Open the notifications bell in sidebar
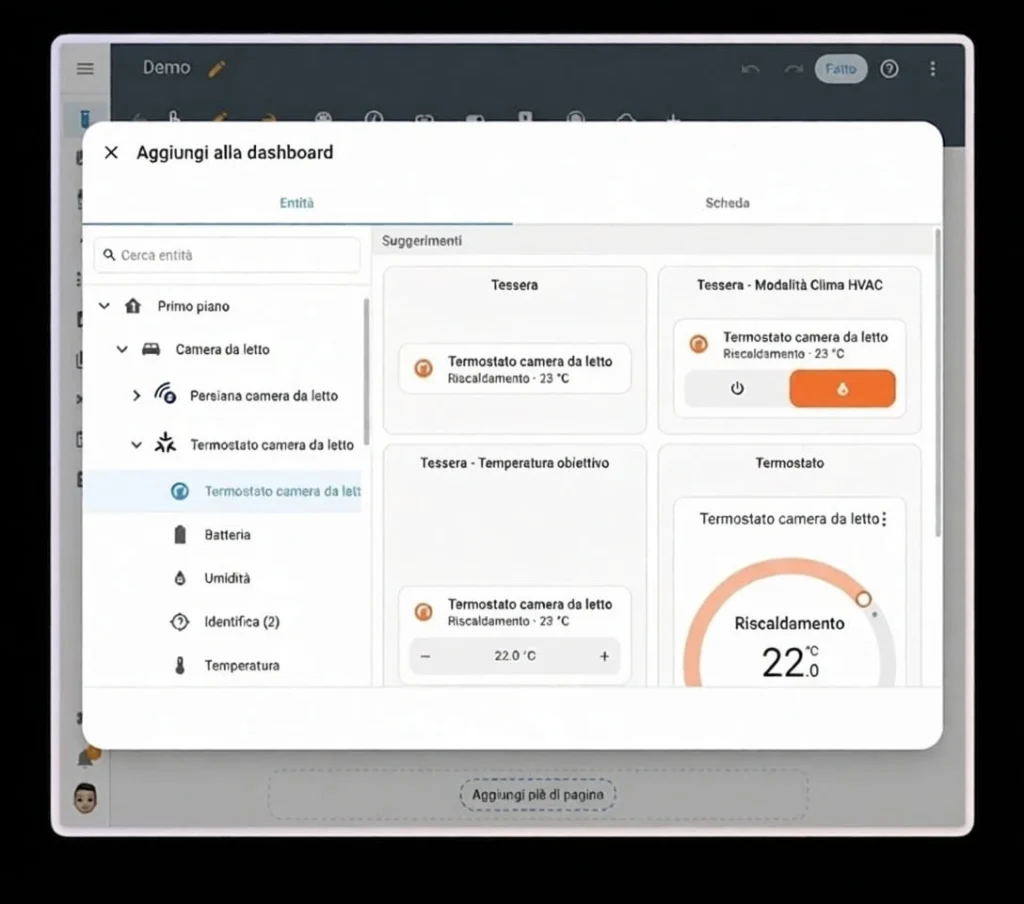 88,756
